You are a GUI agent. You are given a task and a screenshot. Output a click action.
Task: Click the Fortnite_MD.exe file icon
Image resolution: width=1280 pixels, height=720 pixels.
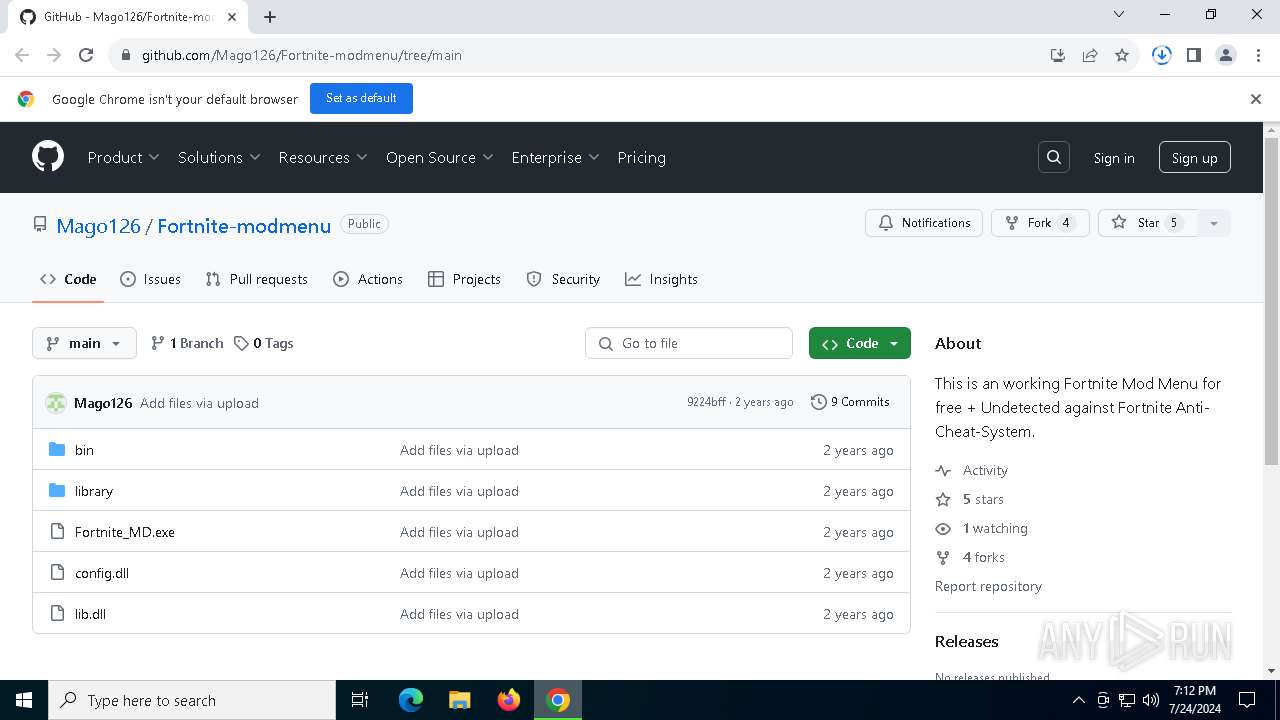(57, 532)
